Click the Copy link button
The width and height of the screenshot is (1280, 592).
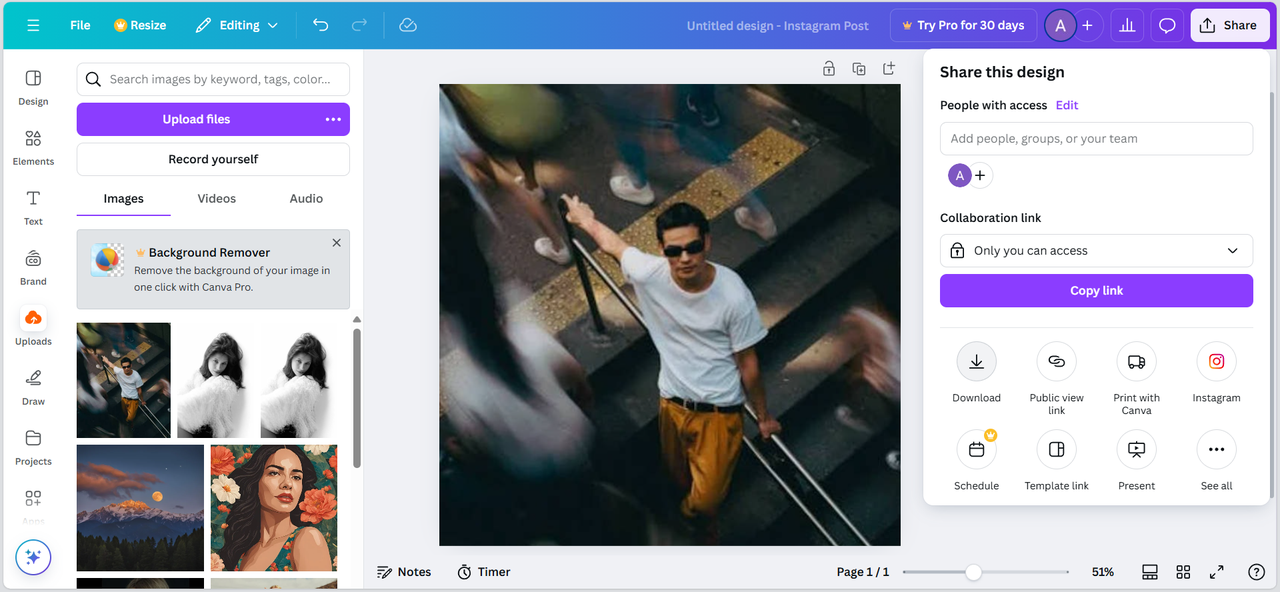pyautogui.click(x=1096, y=291)
